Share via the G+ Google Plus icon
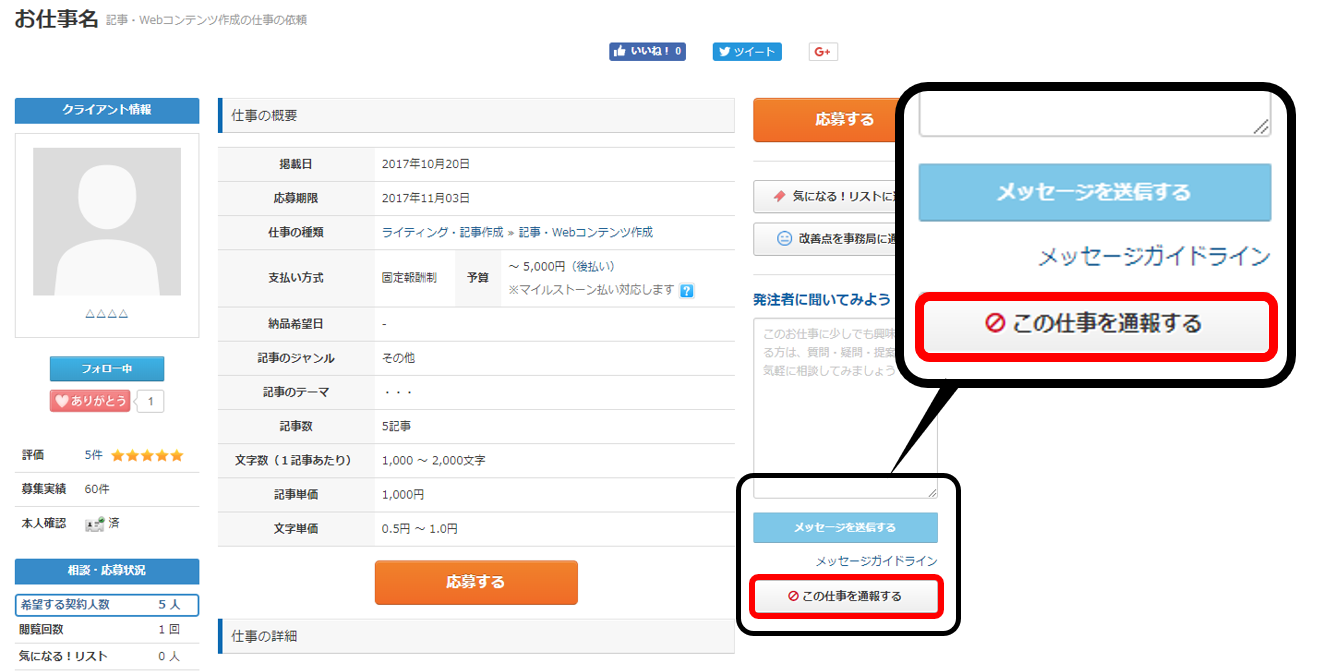Screen dimensions: 1321x672 tap(822, 51)
